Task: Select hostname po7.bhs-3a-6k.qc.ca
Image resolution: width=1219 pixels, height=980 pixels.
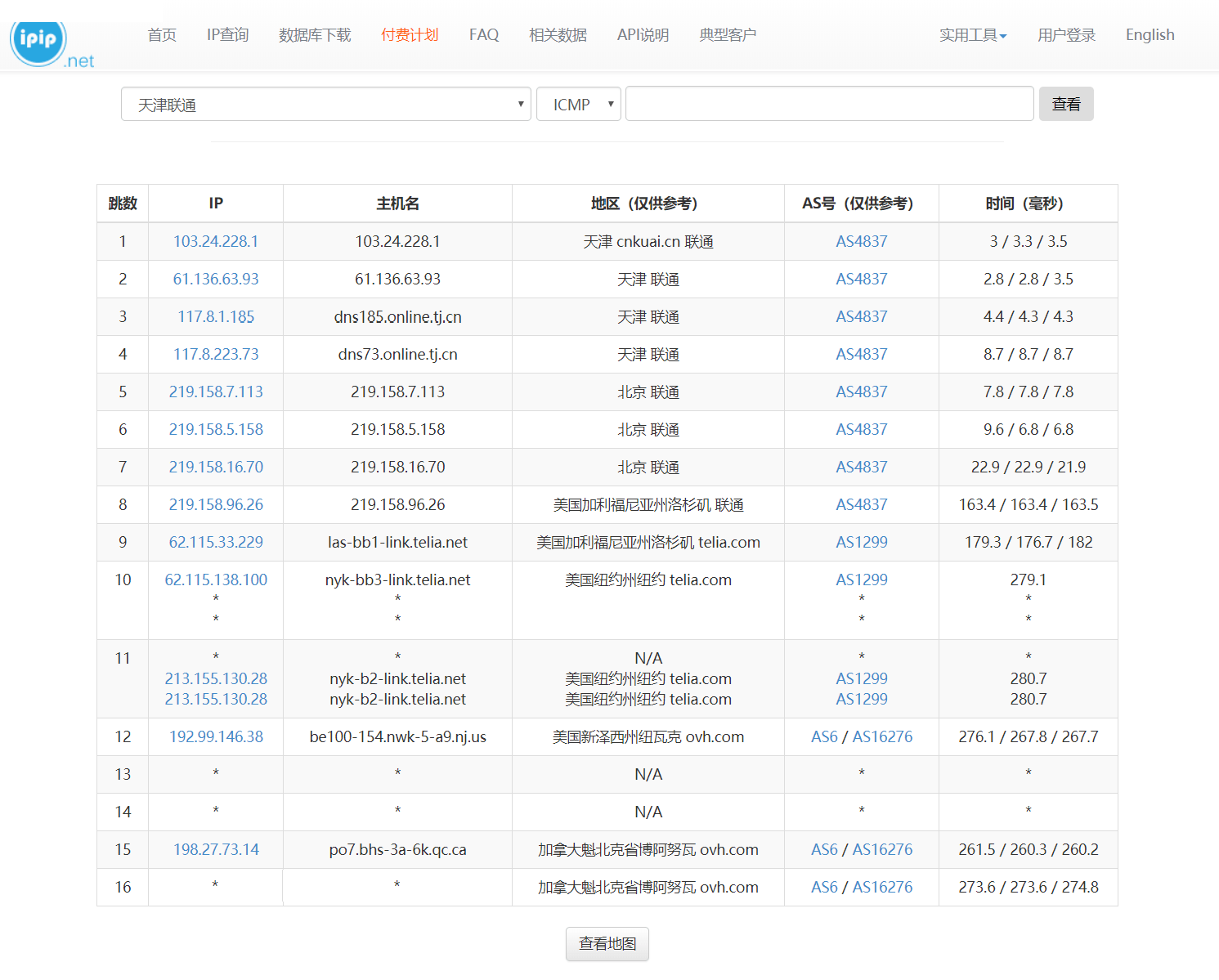Action: pos(397,850)
